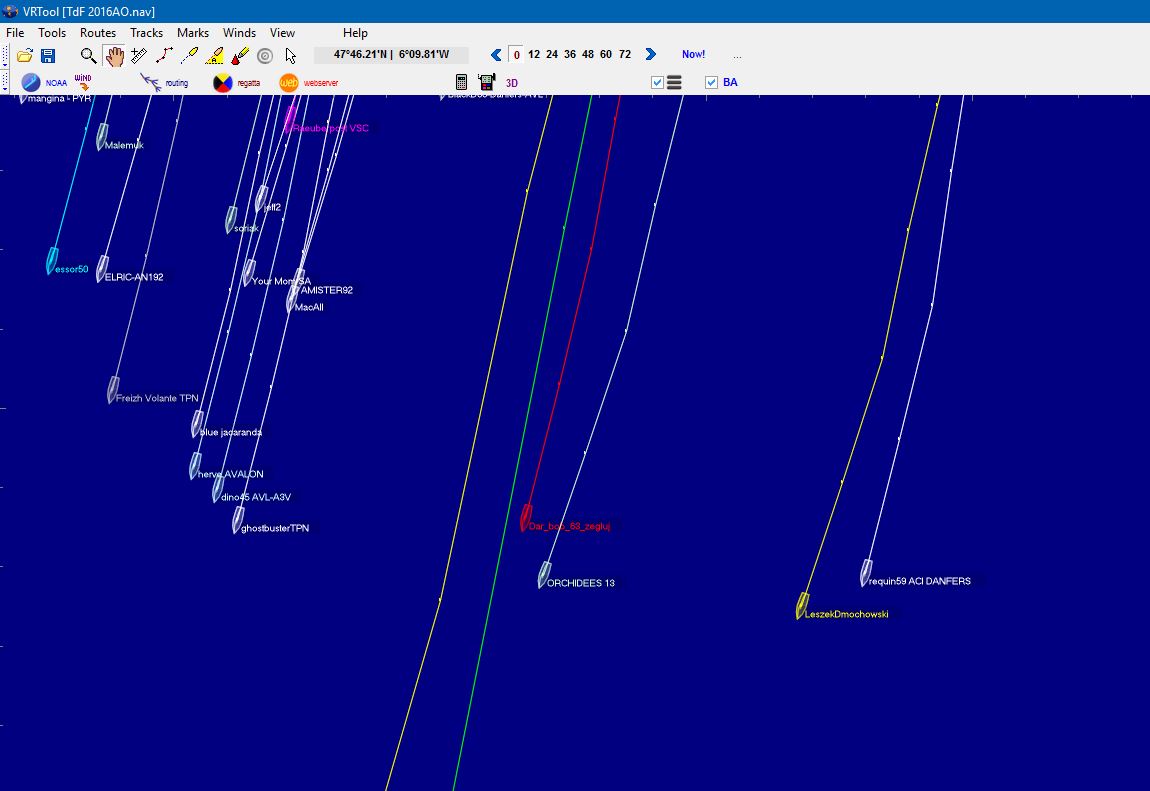Image resolution: width=1150 pixels, height=791 pixels.
Task: Select the MacAll boat
Action: [x=291, y=300]
